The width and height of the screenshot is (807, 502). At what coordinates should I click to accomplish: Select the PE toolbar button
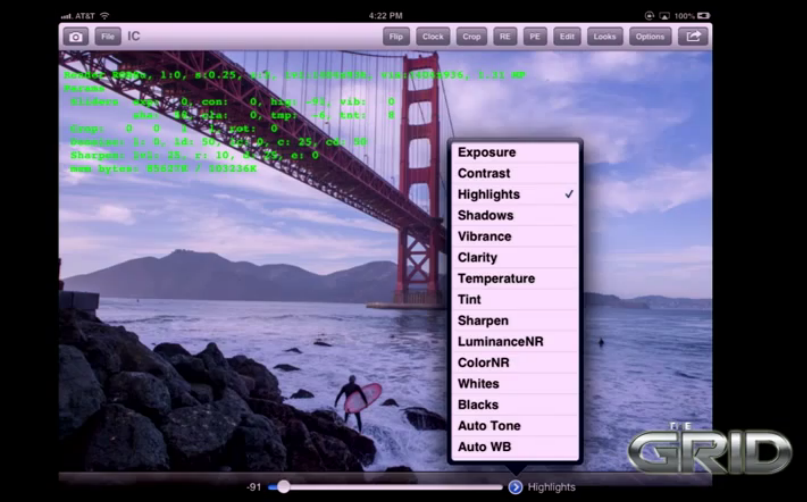click(x=536, y=36)
